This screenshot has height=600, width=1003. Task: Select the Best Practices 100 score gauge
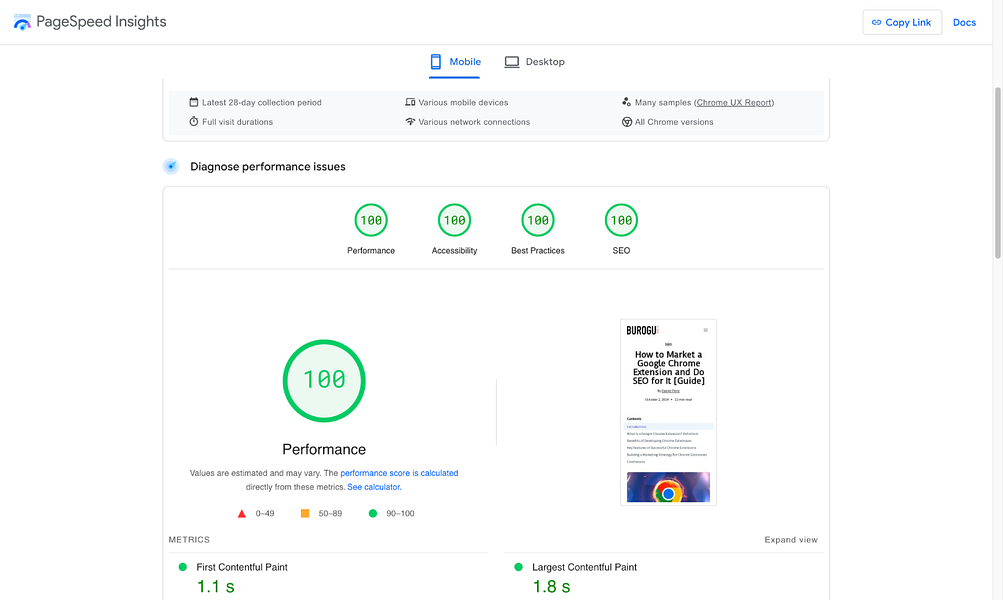click(538, 220)
